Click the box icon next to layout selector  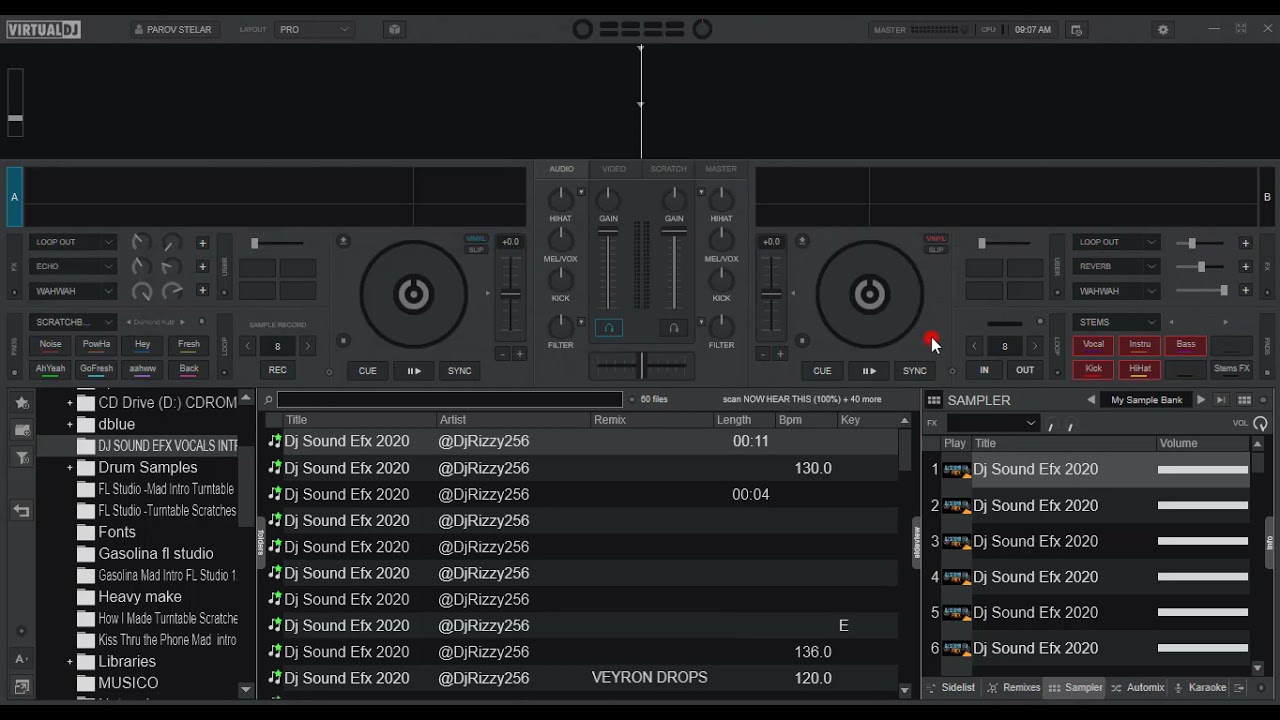pyautogui.click(x=394, y=30)
